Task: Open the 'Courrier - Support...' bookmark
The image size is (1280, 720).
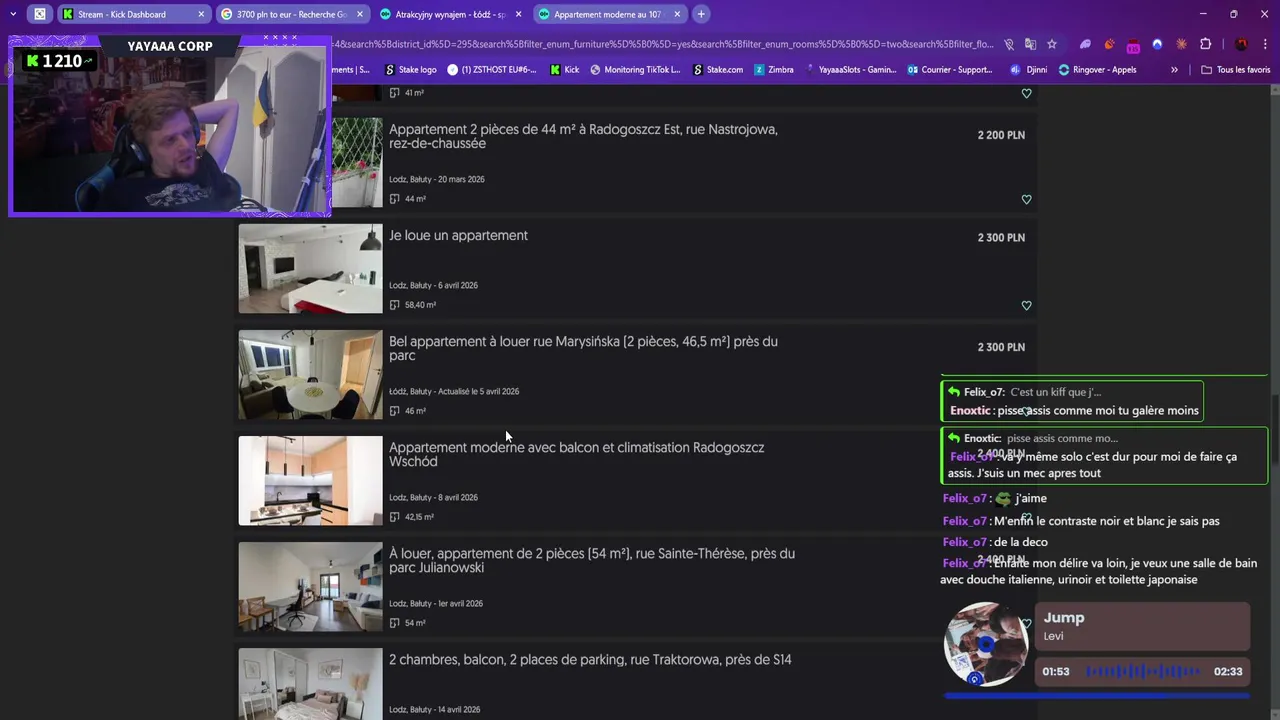Action: (x=949, y=70)
